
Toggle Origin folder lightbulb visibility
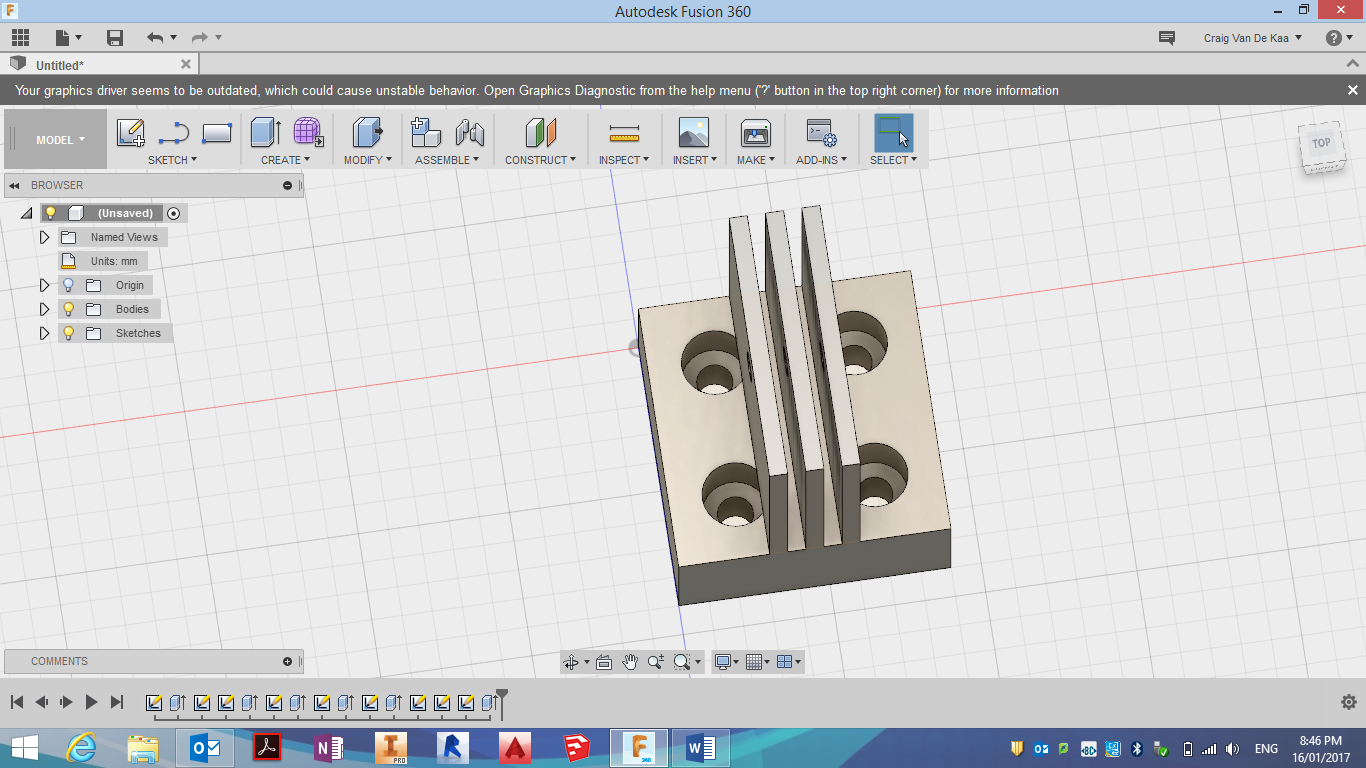68,285
